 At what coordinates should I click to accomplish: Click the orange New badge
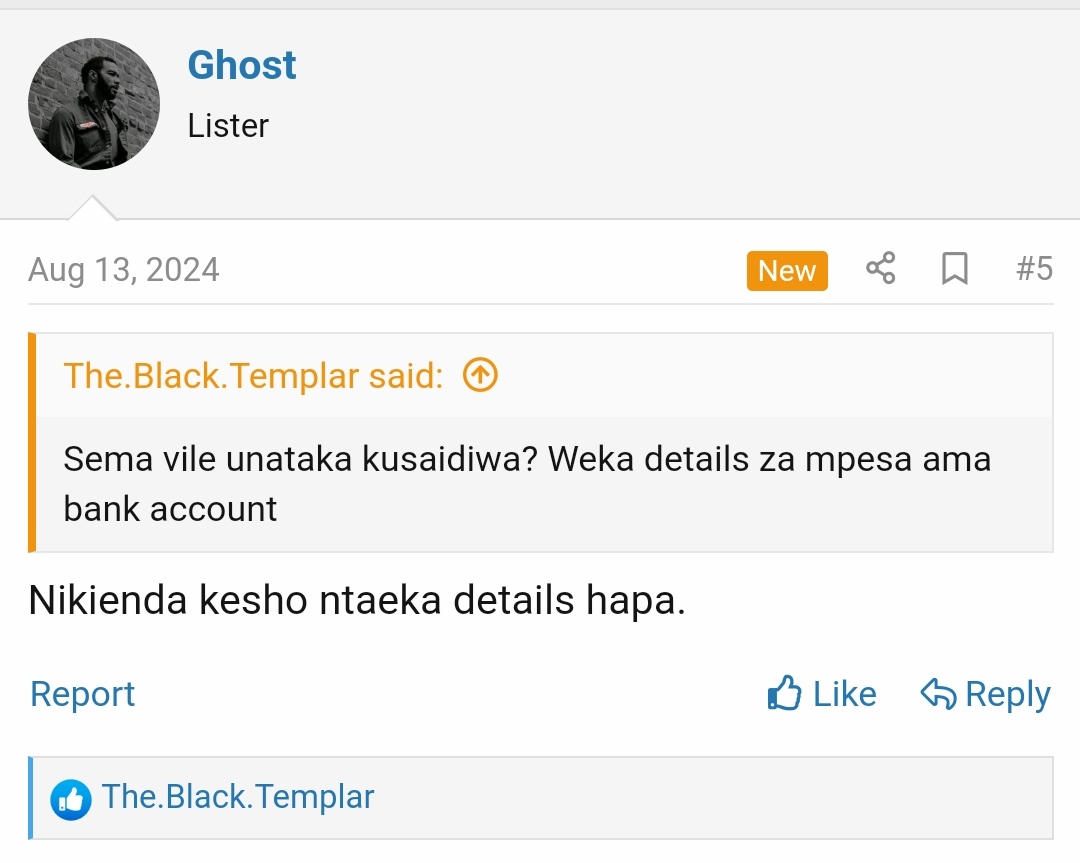(787, 271)
